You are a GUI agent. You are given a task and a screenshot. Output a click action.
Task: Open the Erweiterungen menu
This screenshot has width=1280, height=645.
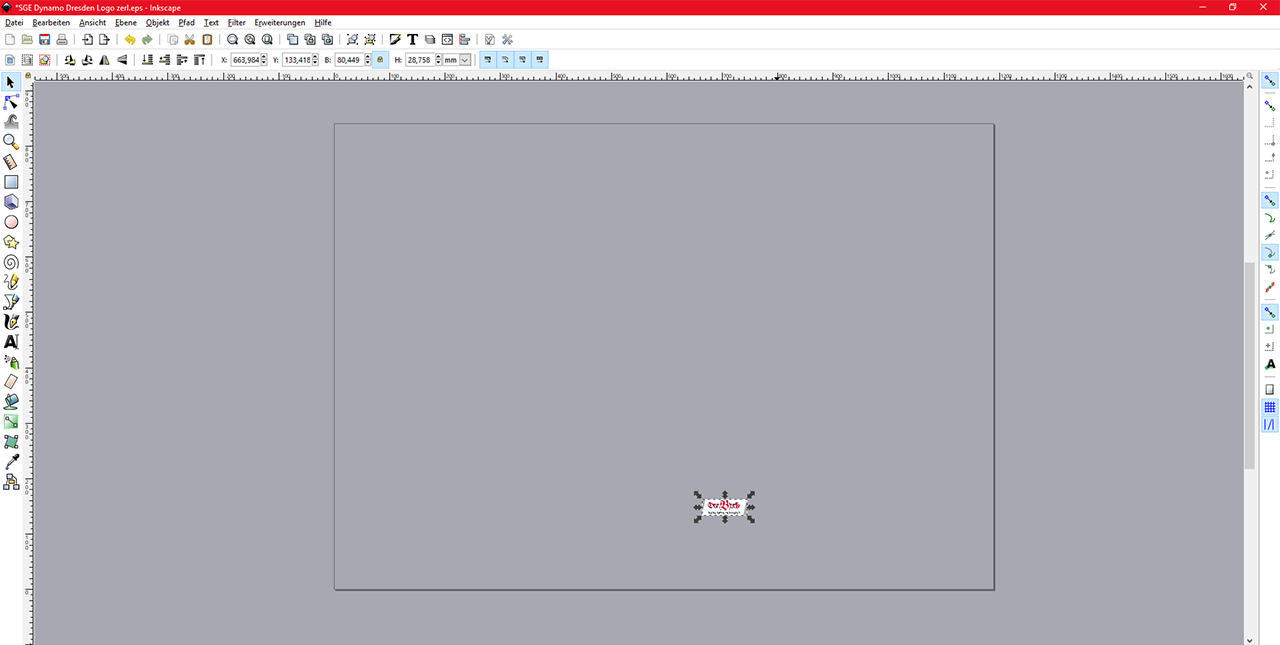(x=279, y=22)
